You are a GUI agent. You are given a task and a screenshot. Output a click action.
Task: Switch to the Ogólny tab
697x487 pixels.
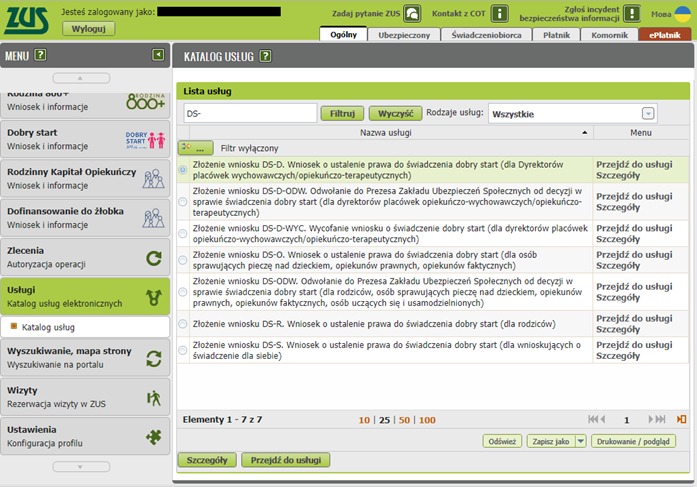pyautogui.click(x=343, y=34)
